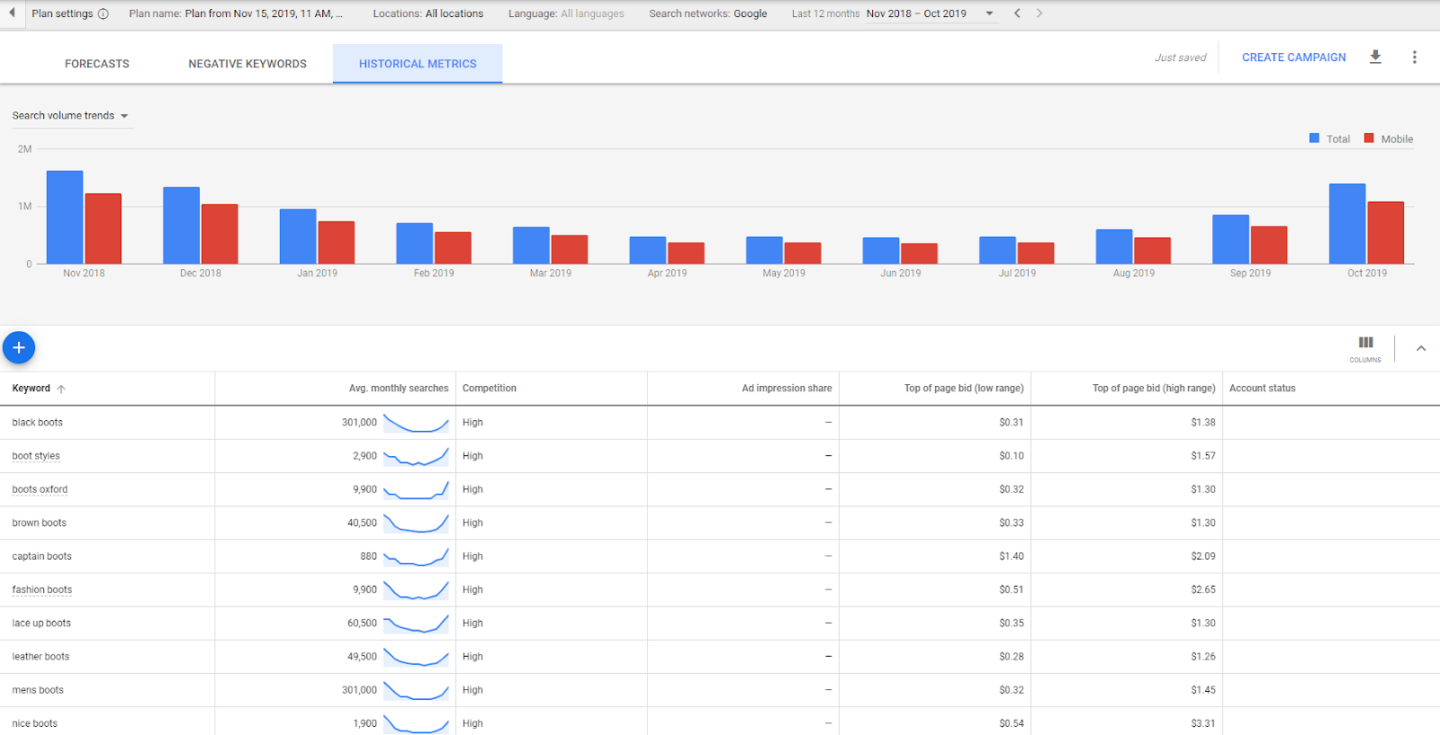1440x735 pixels.
Task: Go to the next date period
Action: coord(1040,14)
